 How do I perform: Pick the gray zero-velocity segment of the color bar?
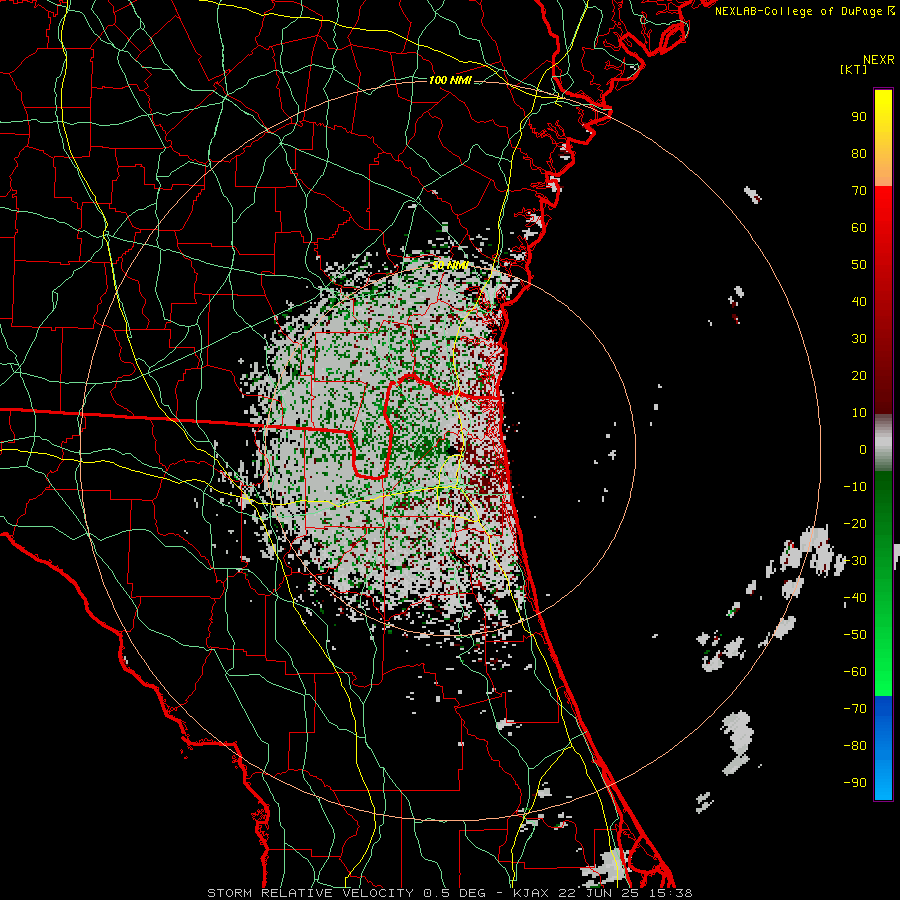883,442
